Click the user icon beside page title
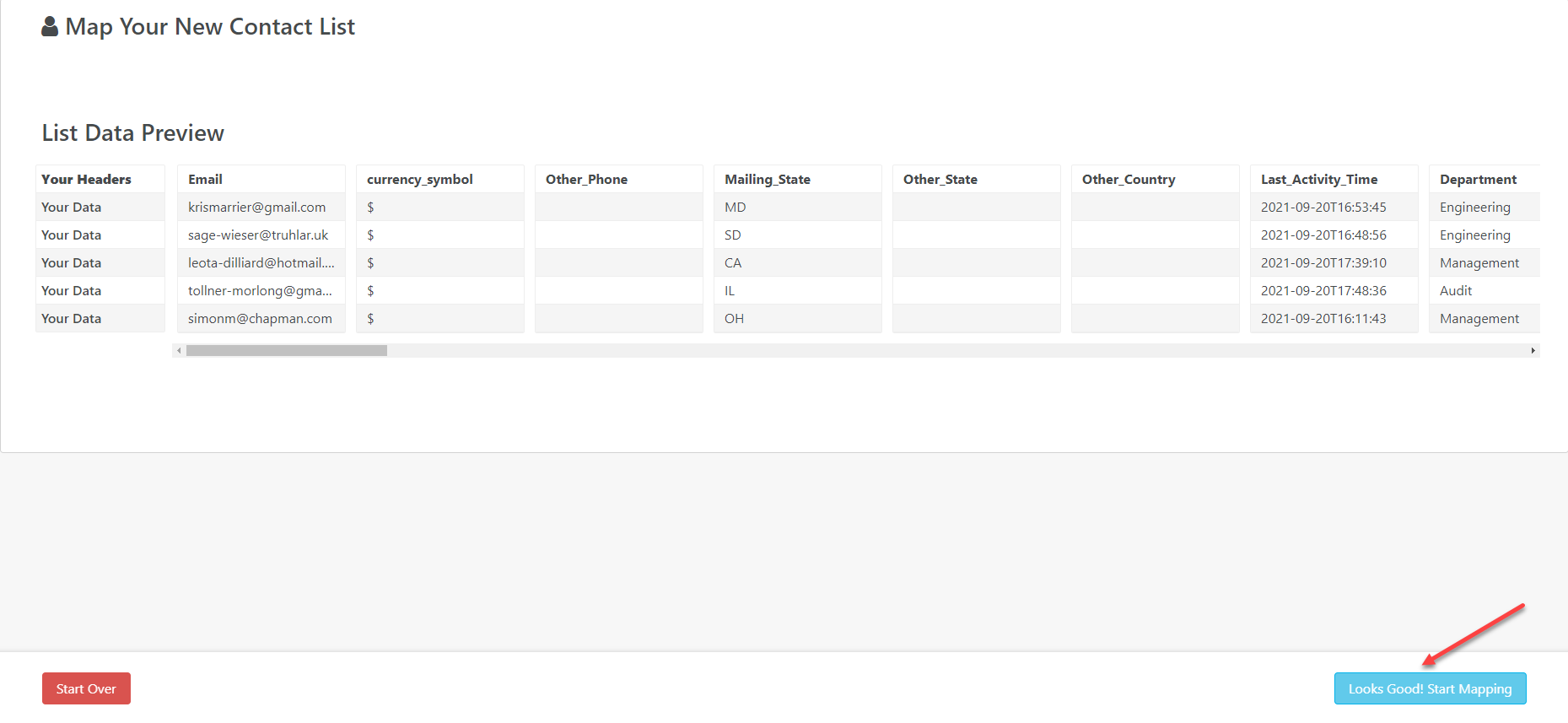 pyautogui.click(x=50, y=27)
